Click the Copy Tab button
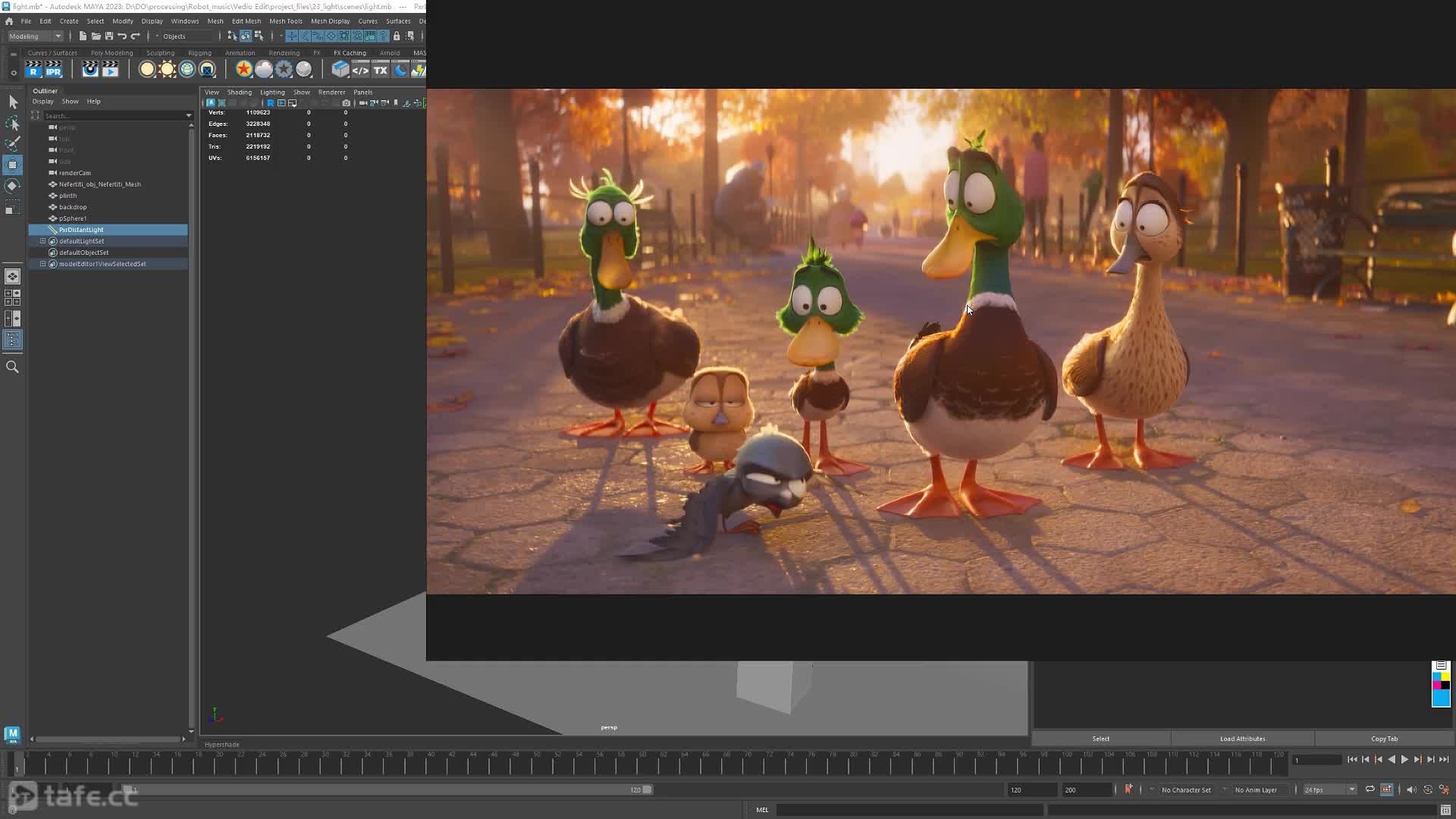 click(x=1384, y=739)
